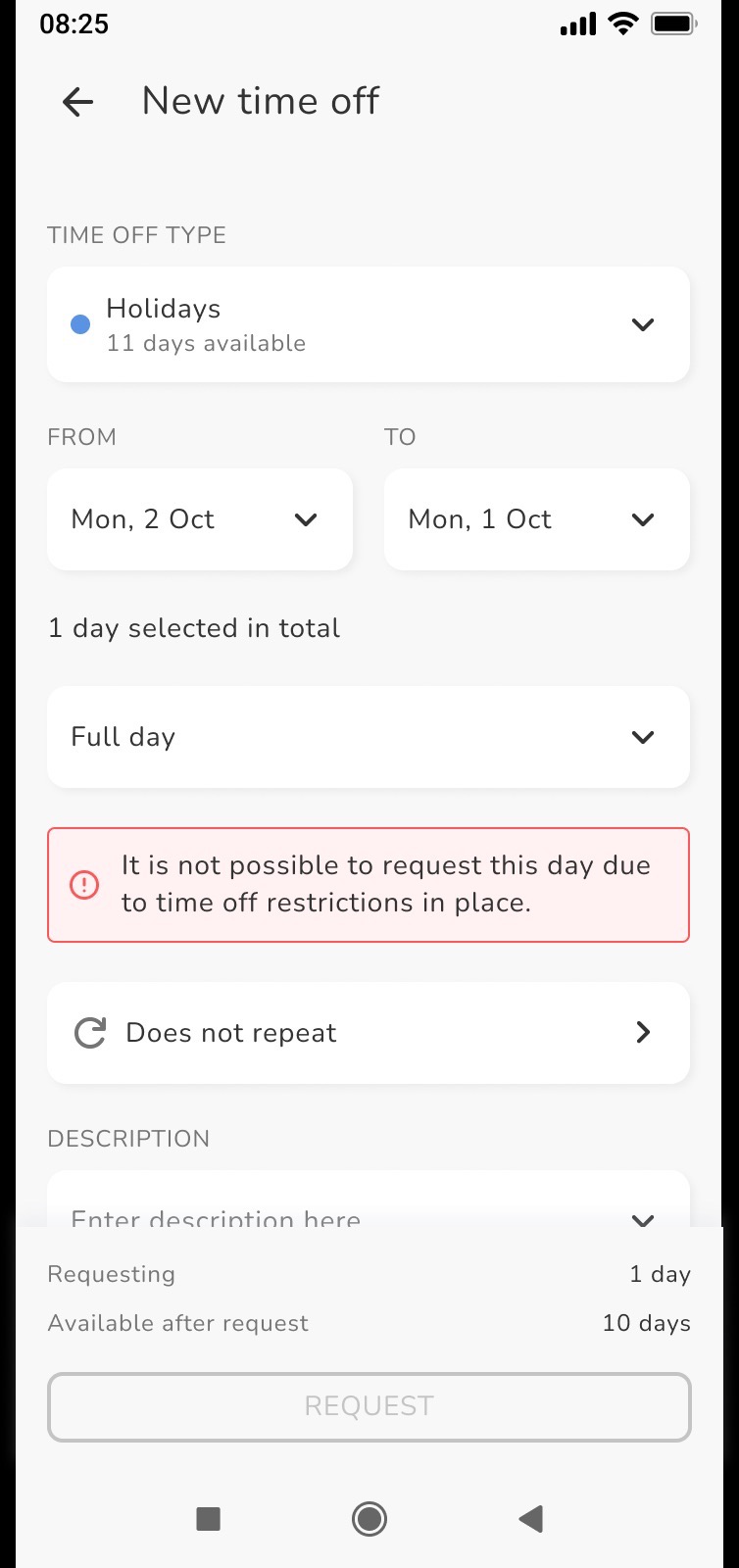Click the repeat circular arrow icon
Viewport: 739px width, 1568px height.
90,1033
